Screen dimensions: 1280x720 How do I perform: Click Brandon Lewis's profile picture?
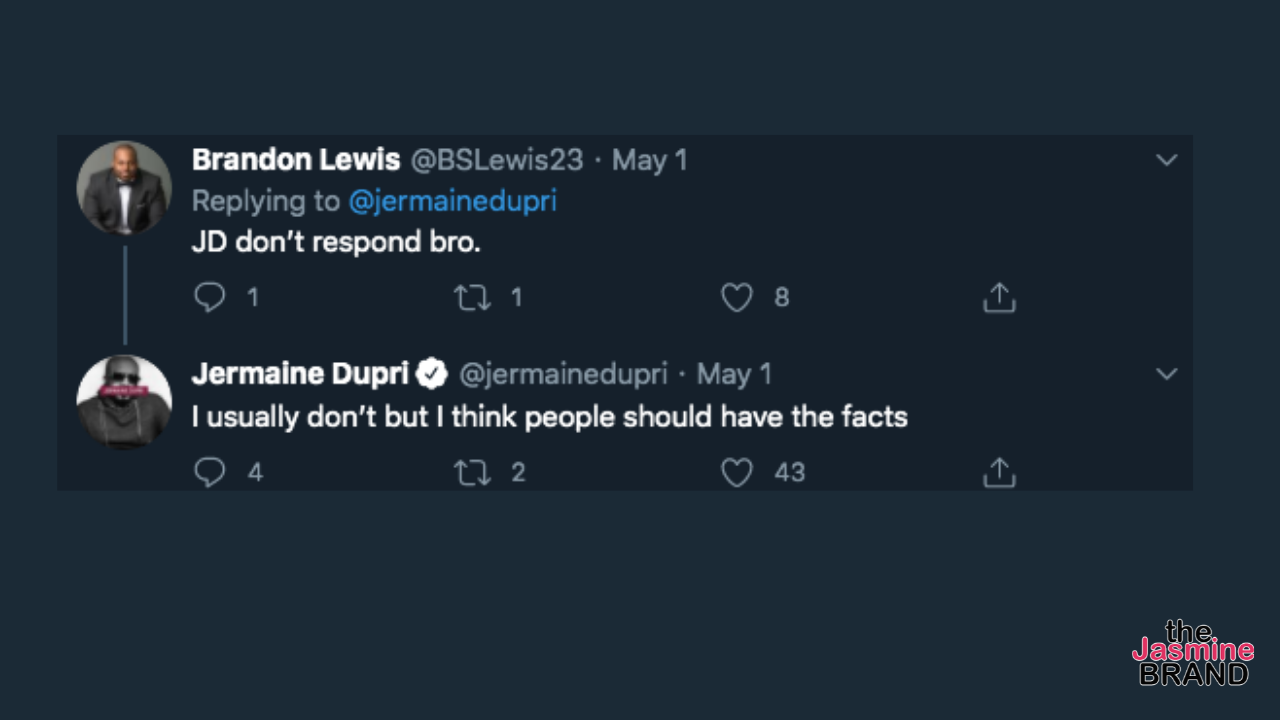(124, 188)
